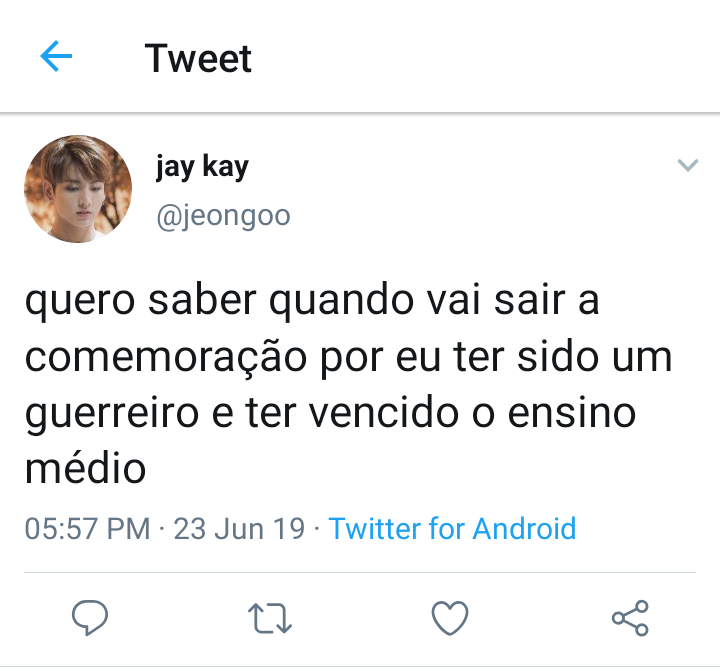Tap the first line starting with quero saber
This screenshot has height=671, width=720.
312,302
